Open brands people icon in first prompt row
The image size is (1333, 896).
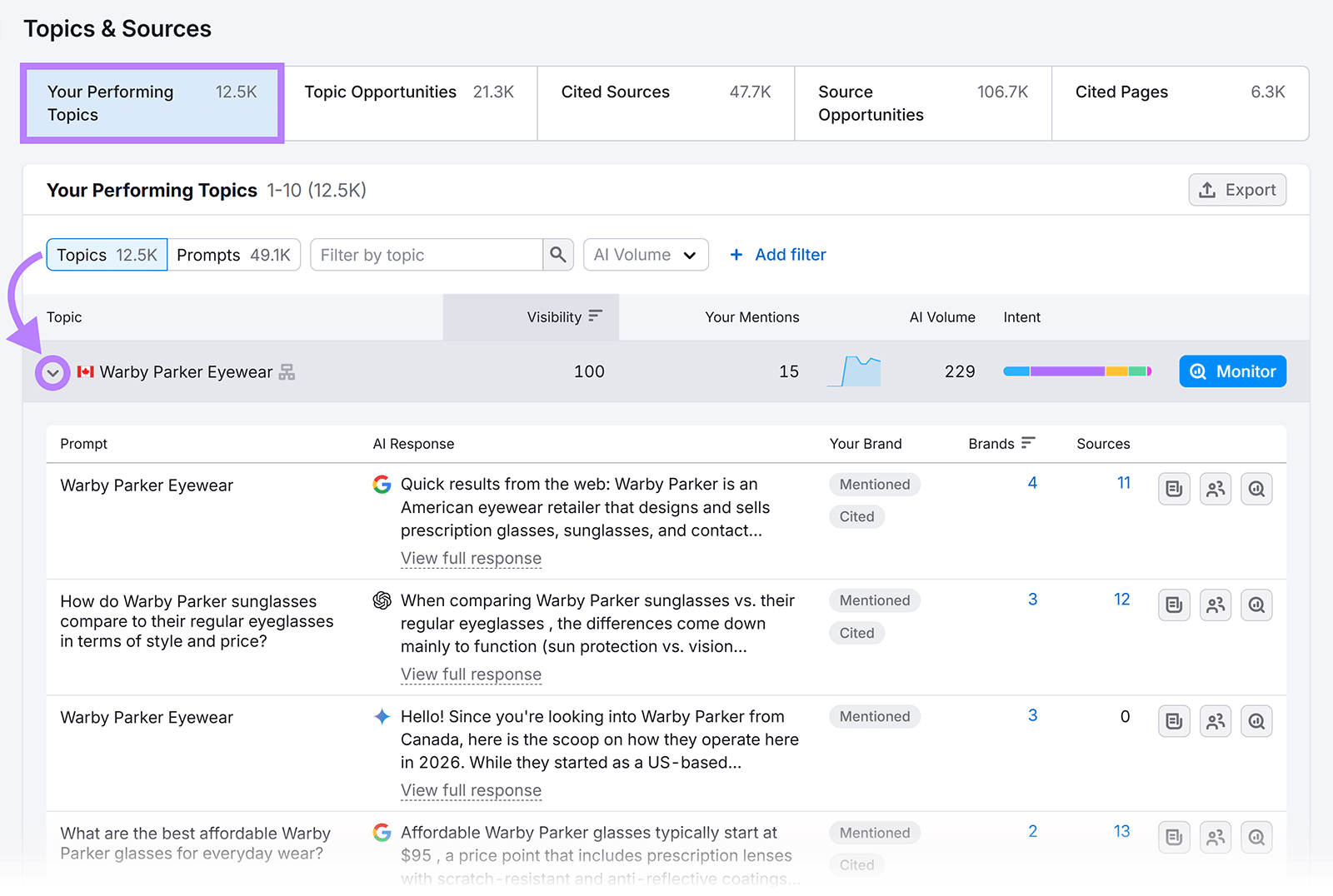pos(1216,489)
